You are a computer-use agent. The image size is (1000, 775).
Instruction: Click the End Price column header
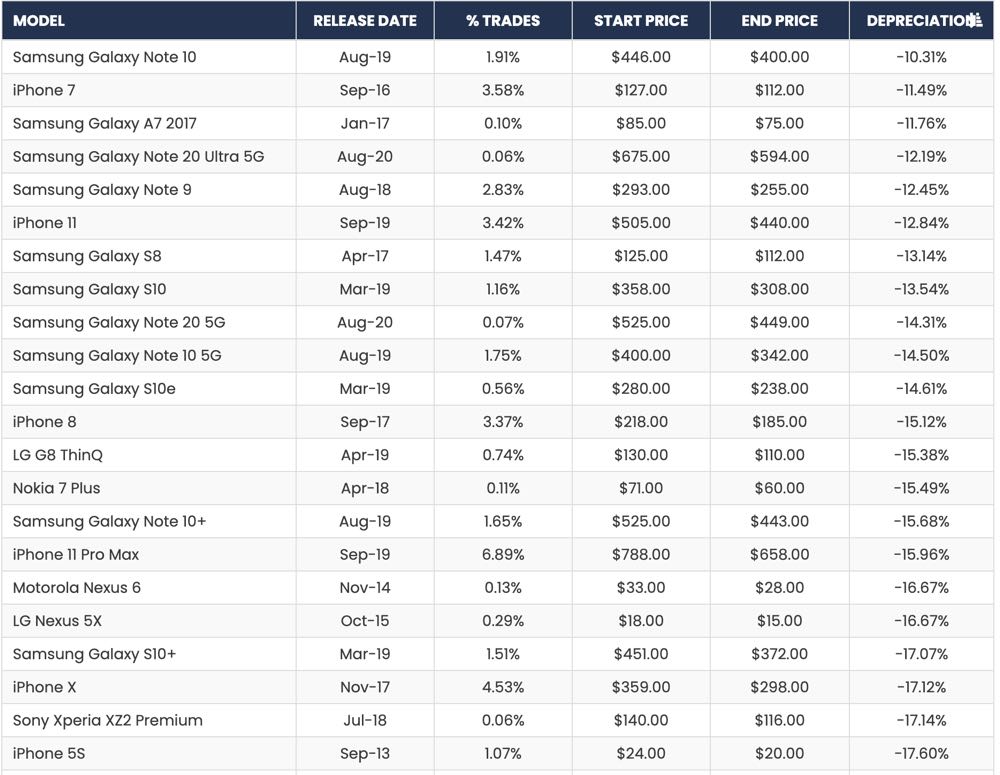click(x=779, y=21)
